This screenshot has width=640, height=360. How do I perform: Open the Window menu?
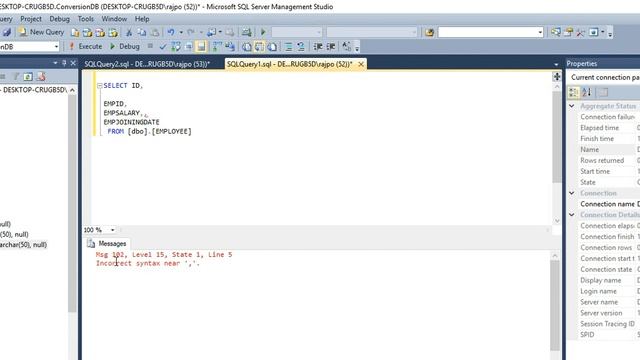(114, 19)
